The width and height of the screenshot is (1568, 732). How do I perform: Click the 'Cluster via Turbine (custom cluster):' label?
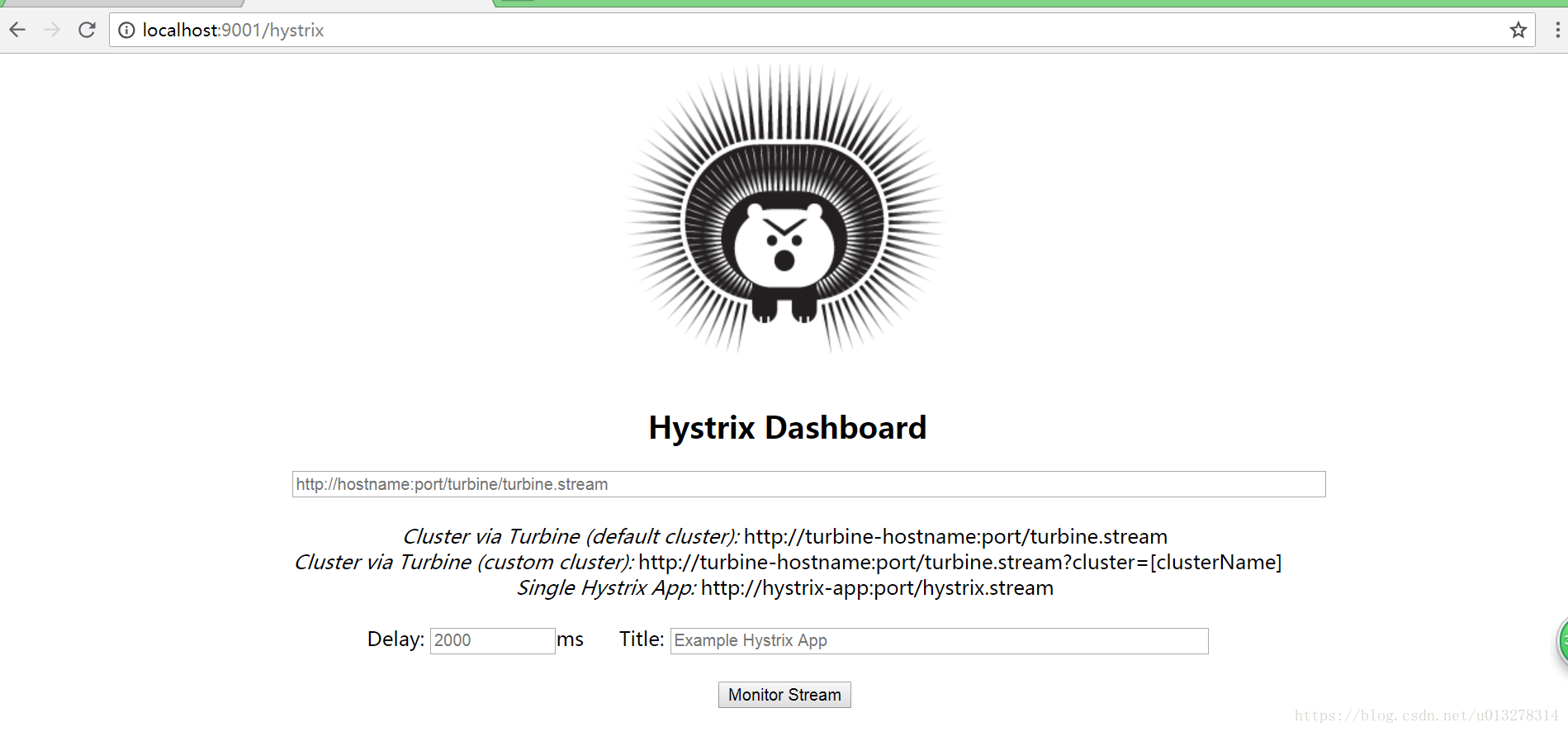[464, 562]
